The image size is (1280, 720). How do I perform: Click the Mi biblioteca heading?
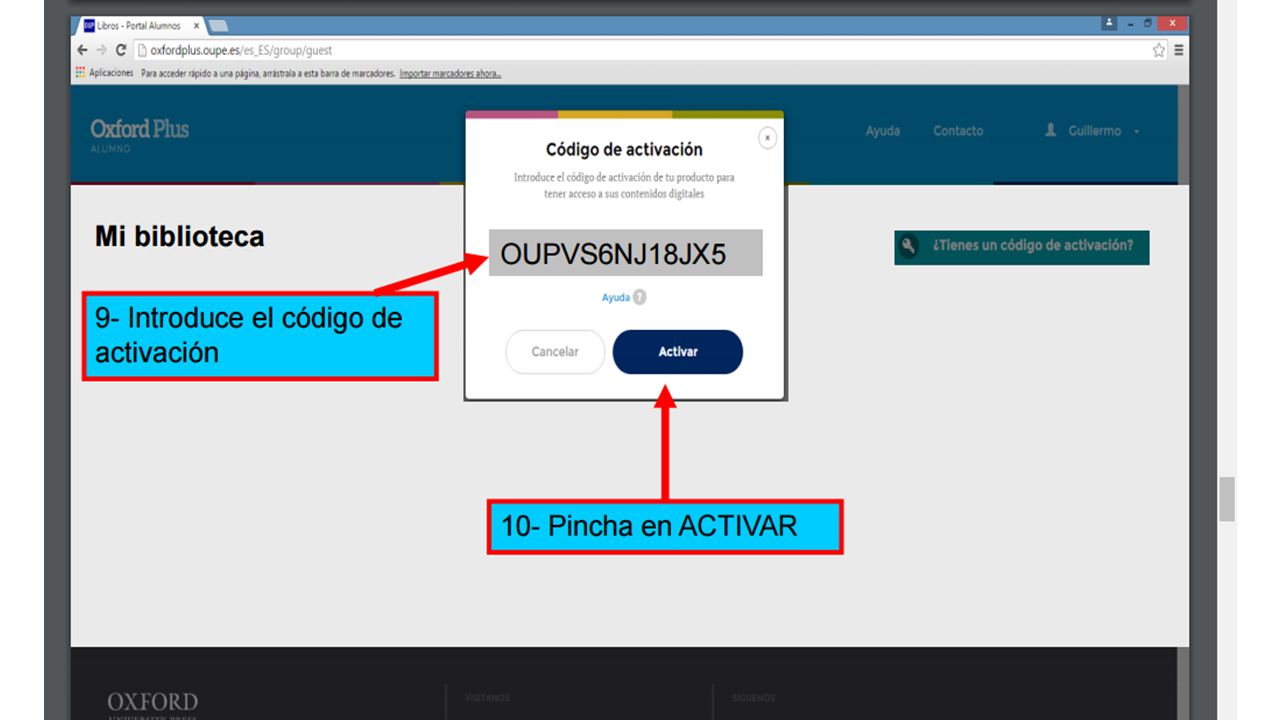180,237
